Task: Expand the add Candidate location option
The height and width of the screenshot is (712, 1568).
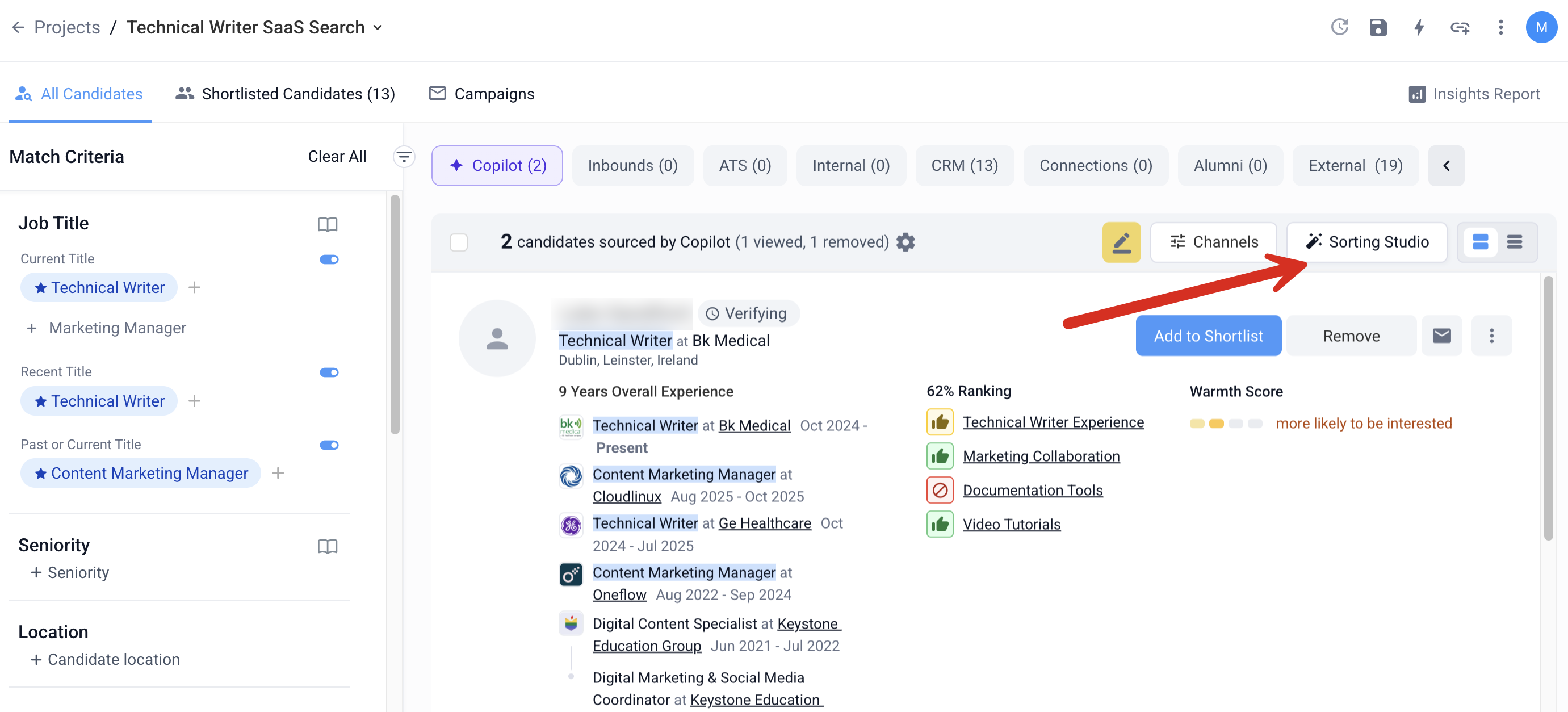Action: (105, 660)
